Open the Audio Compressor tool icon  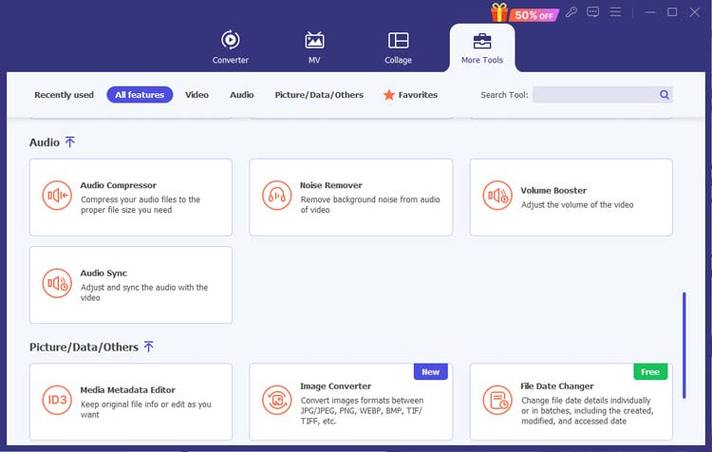(x=57, y=195)
